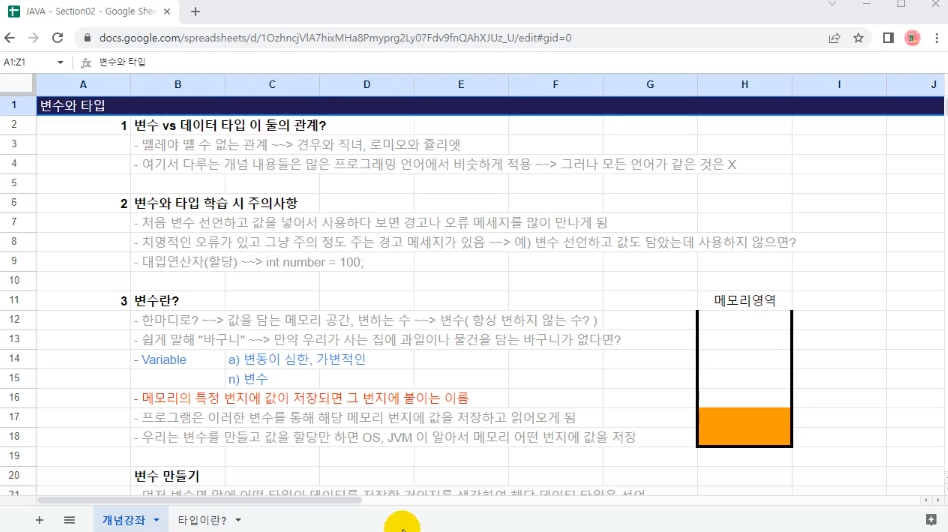The image size is (948, 532).
Task: Select column D header
Action: click(x=367, y=84)
